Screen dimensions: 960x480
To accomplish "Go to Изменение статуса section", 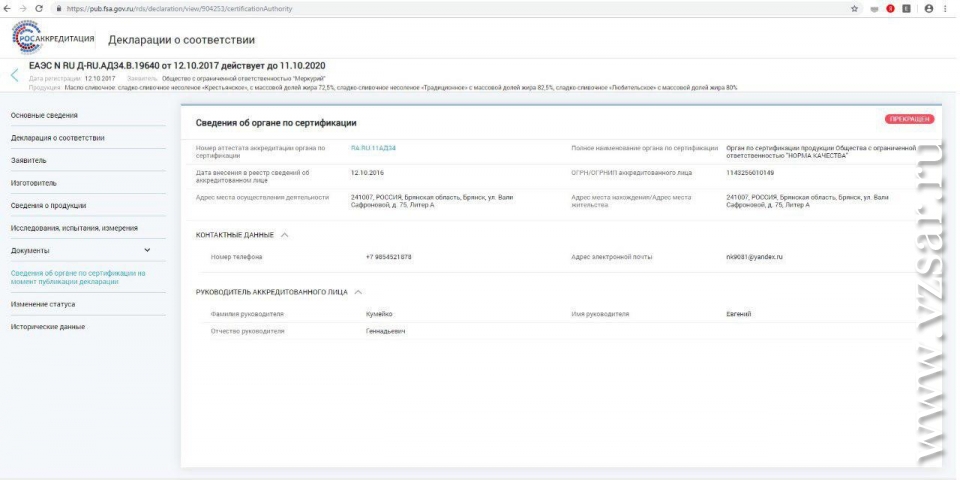I will click(43, 304).
